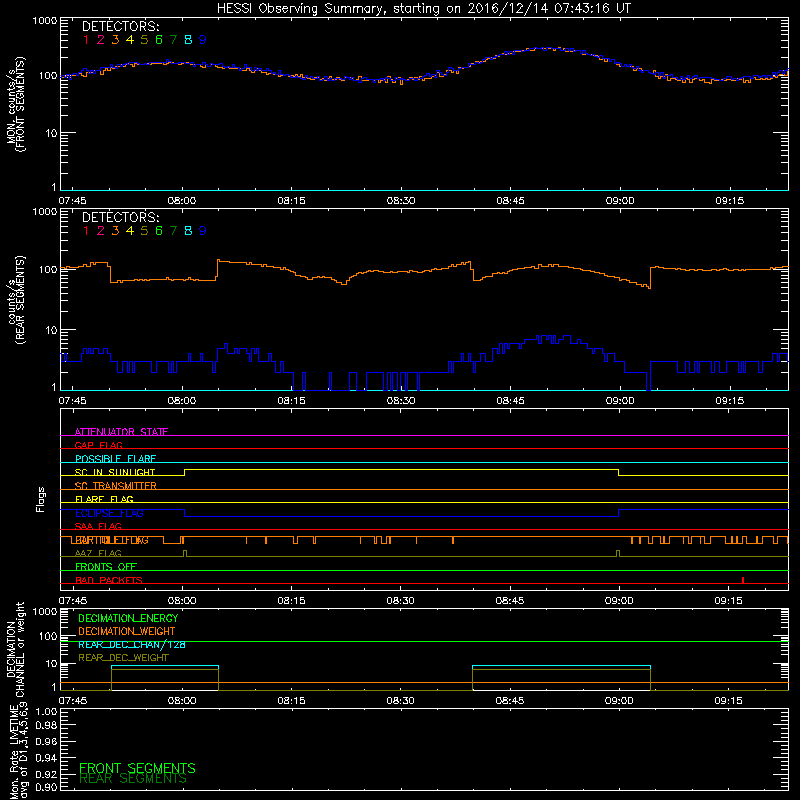Image resolution: width=800 pixels, height=800 pixels.
Task: Click the 0.94 livetime y-axis value
Action: point(47,757)
